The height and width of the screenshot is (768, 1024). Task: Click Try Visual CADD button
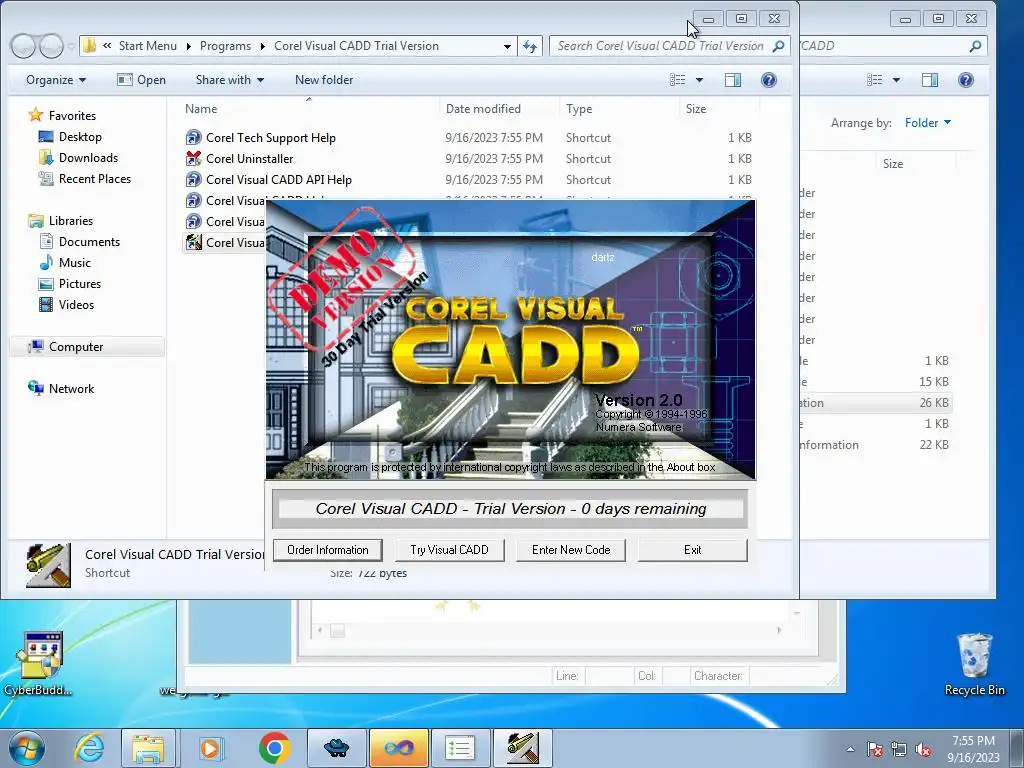pyautogui.click(x=449, y=550)
